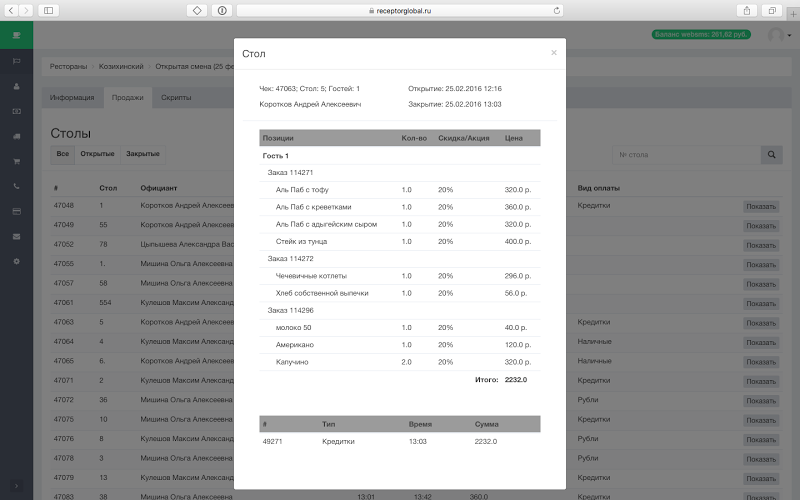Go forward with Safari forward arrow
This screenshot has width=800, height=500.
[x=26, y=10]
